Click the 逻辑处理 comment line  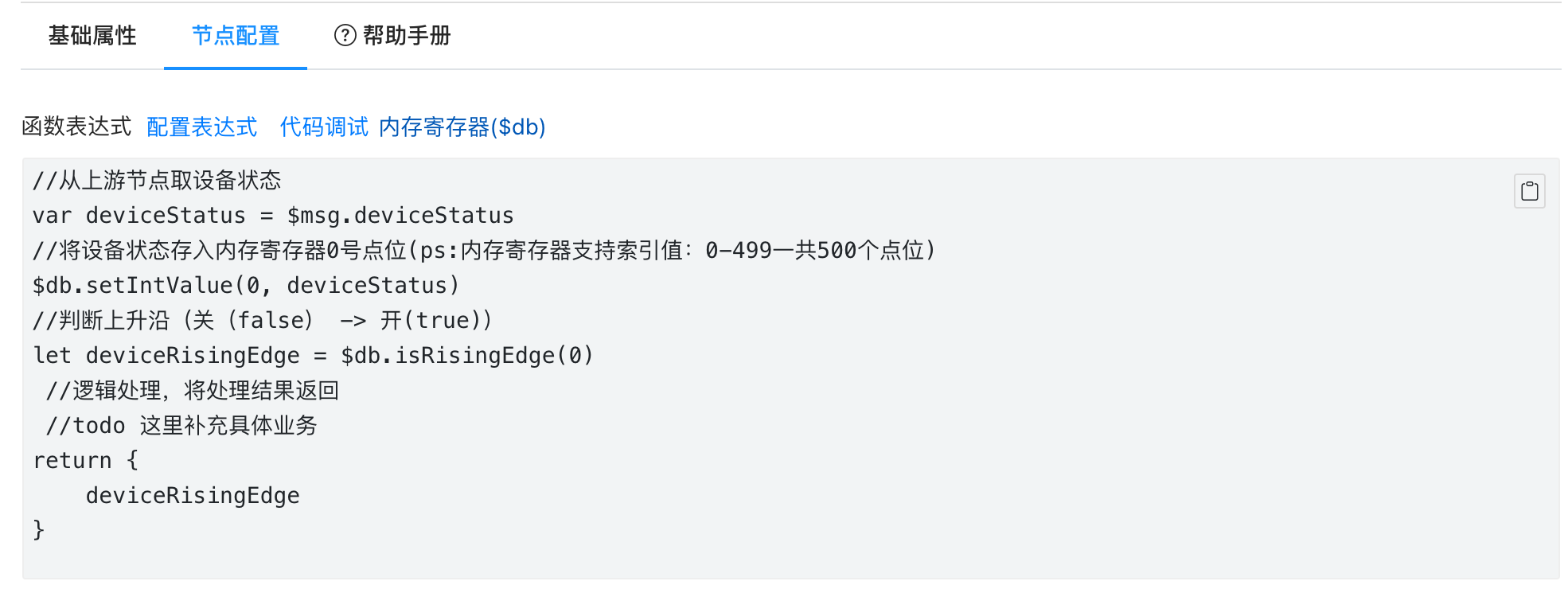point(193,390)
